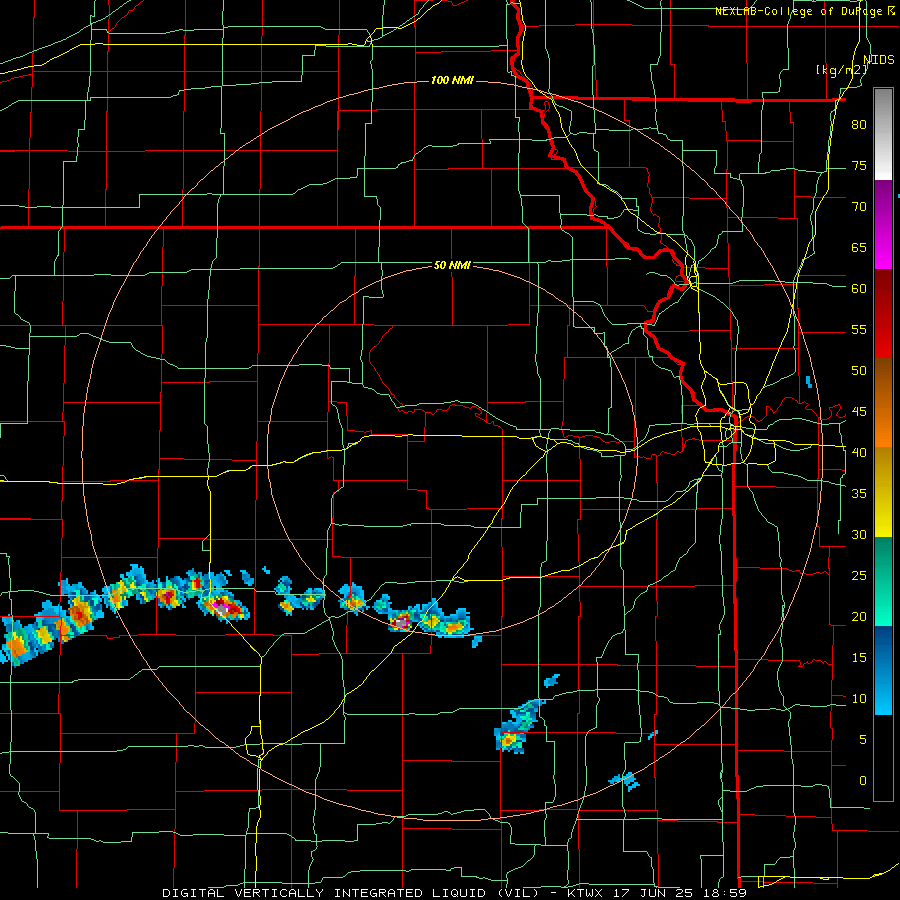Click the KTWX radar identifier in the caption
Image resolution: width=900 pixels, height=900 pixels.
click(585, 893)
